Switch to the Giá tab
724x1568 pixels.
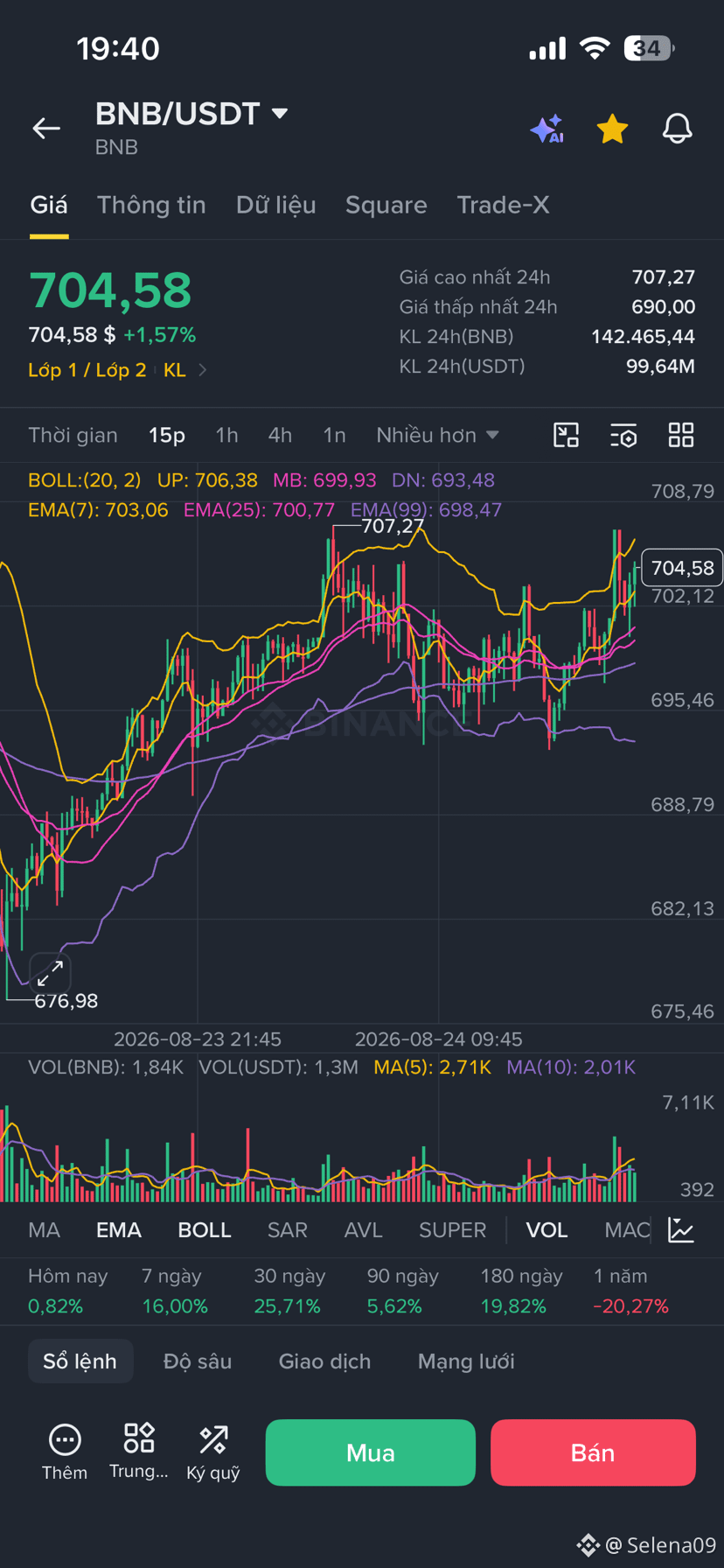49,205
